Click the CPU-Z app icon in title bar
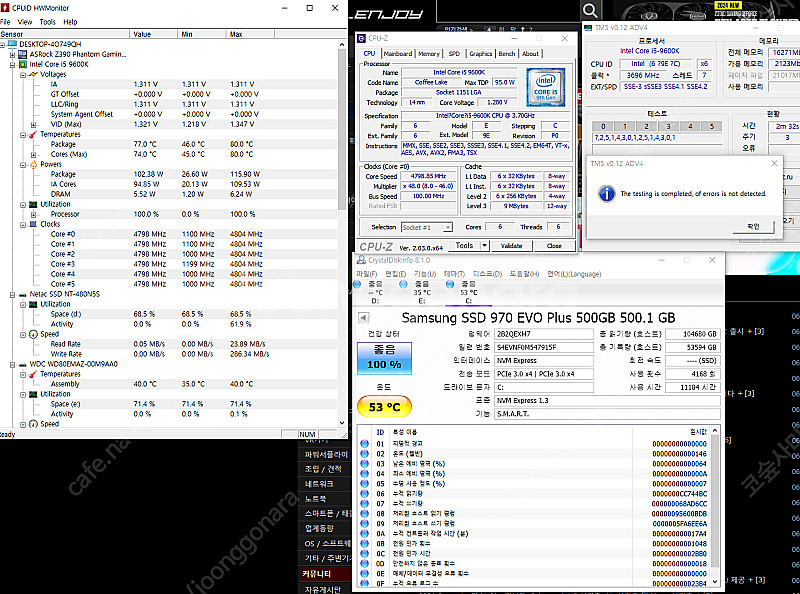The height and width of the screenshot is (594, 800). coord(361,38)
